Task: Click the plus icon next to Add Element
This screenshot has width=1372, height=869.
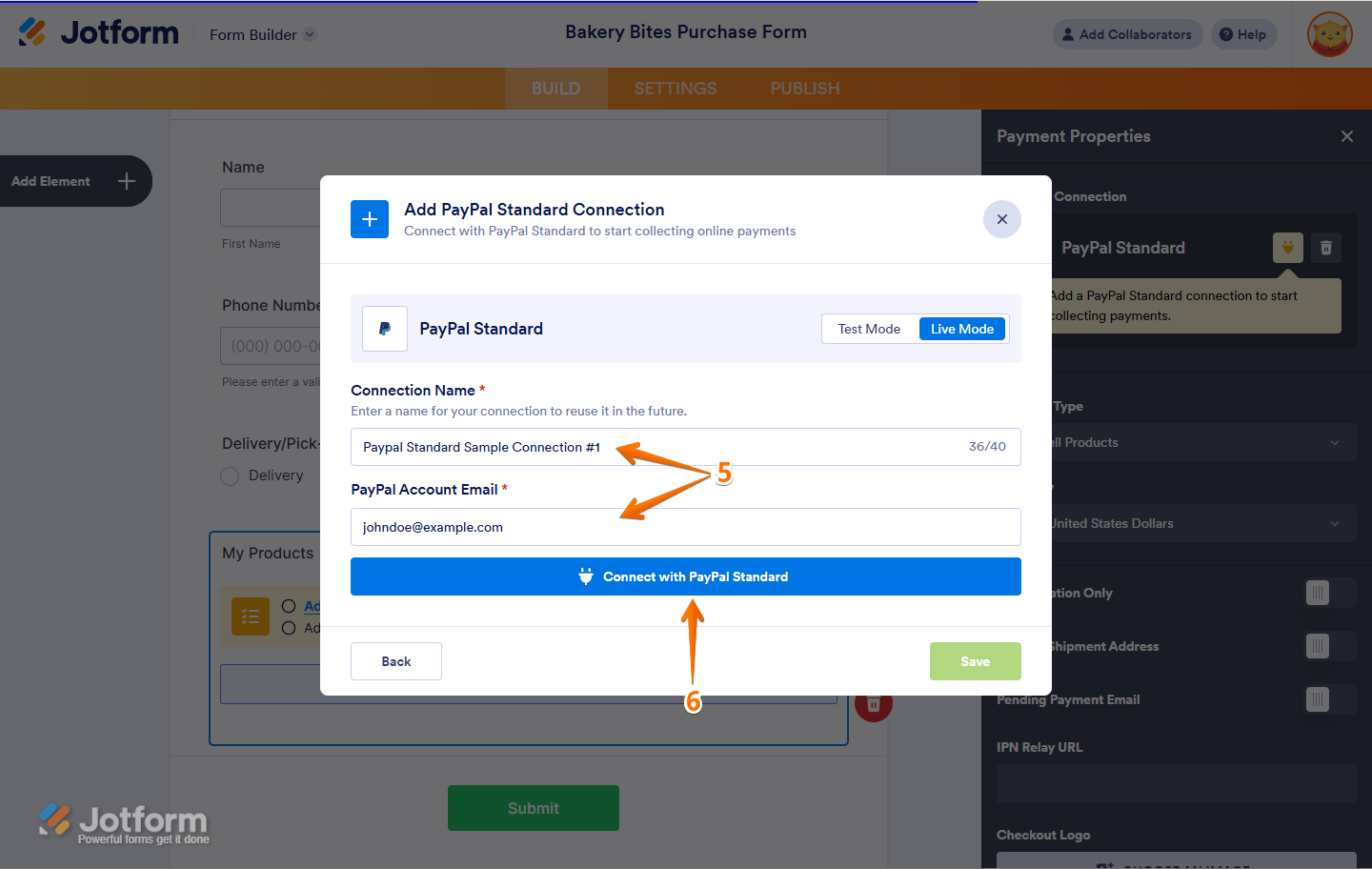Action: [x=127, y=181]
